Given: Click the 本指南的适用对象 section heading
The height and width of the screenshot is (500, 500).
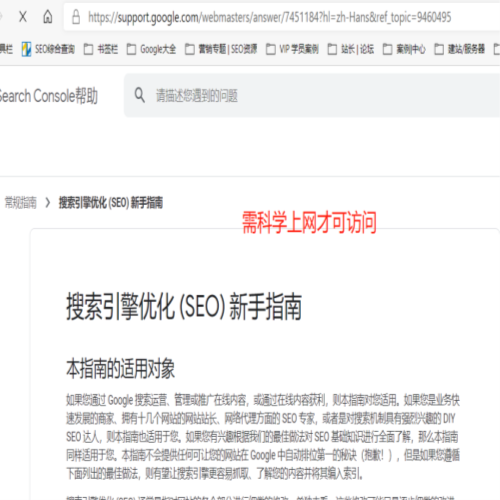Looking at the screenshot, I should [x=120, y=368].
